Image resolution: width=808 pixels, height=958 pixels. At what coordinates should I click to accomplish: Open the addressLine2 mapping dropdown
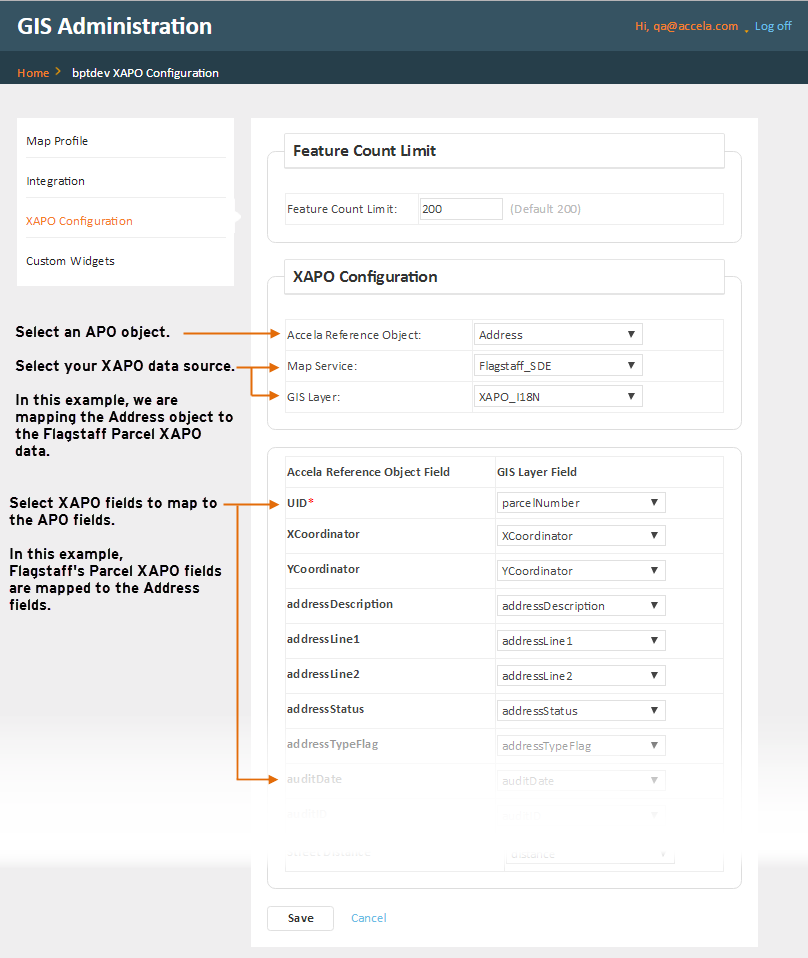581,676
